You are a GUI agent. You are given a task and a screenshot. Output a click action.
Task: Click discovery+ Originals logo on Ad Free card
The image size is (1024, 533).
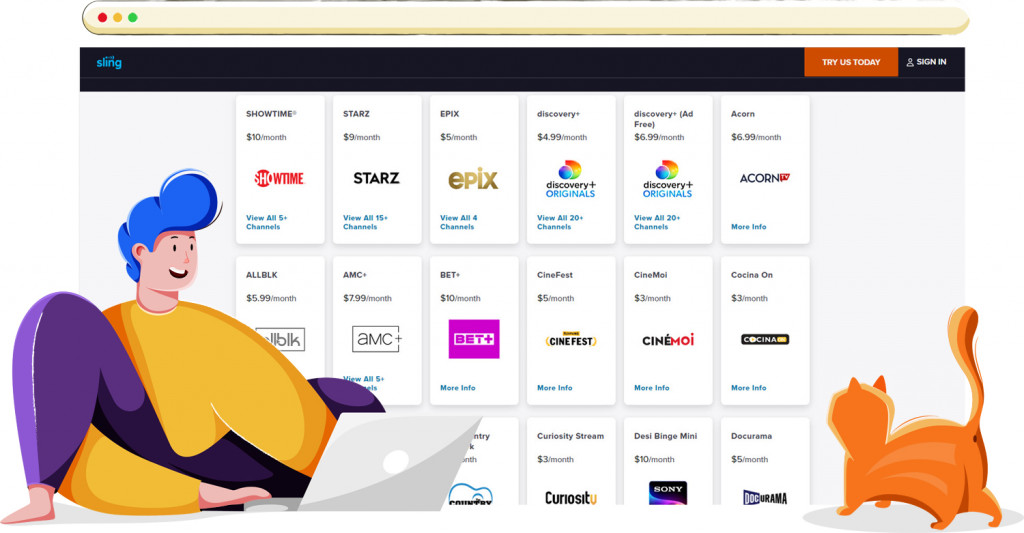(667, 178)
